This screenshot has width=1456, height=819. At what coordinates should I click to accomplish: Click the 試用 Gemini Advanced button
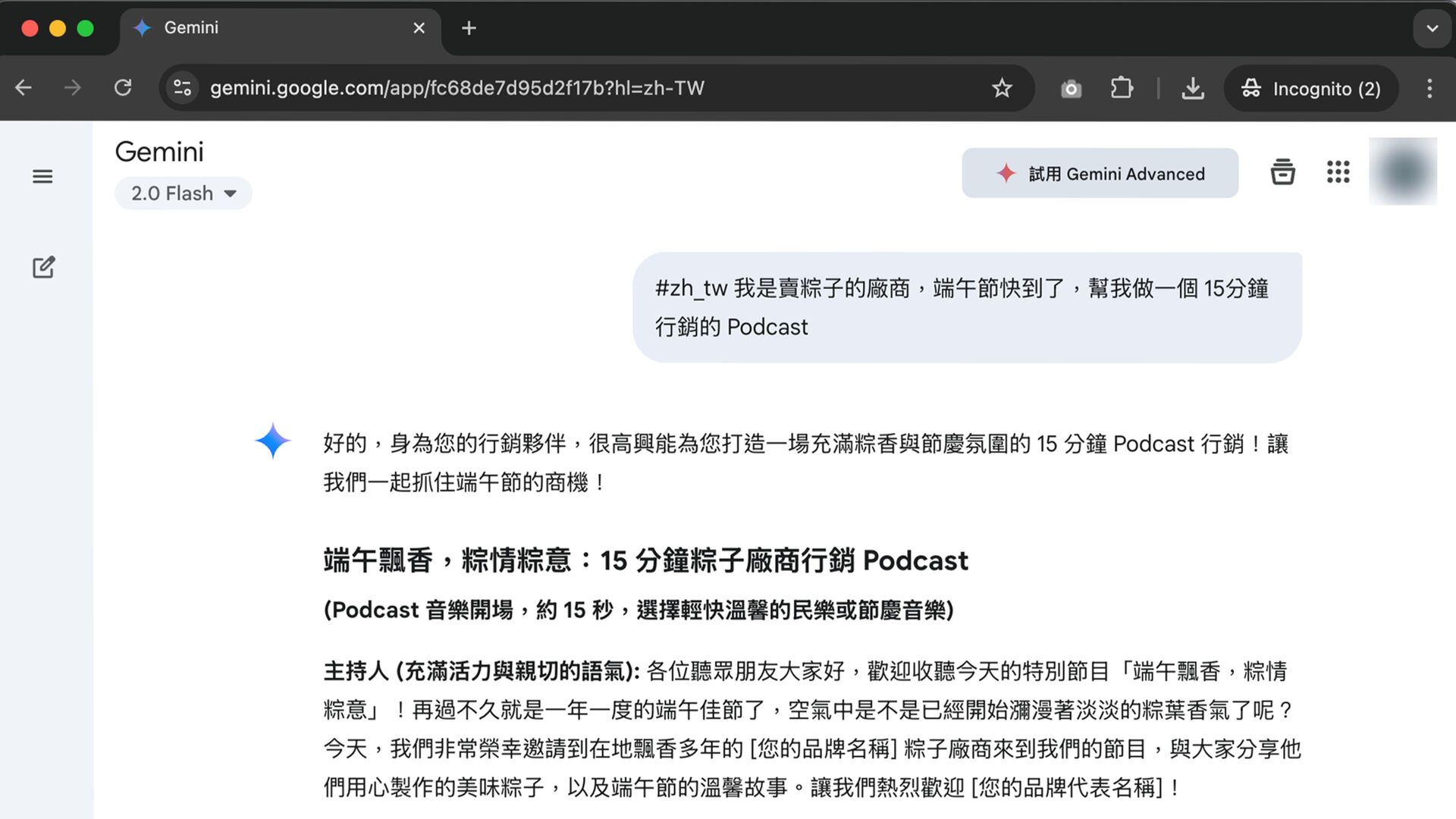pyautogui.click(x=1100, y=174)
